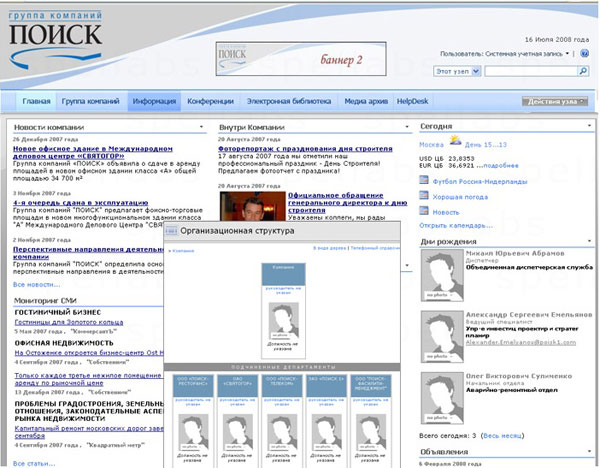The width and height of the screenshot is (600, 468).
Task: Click подробнее next to currency rates
Action: [501, 166]
